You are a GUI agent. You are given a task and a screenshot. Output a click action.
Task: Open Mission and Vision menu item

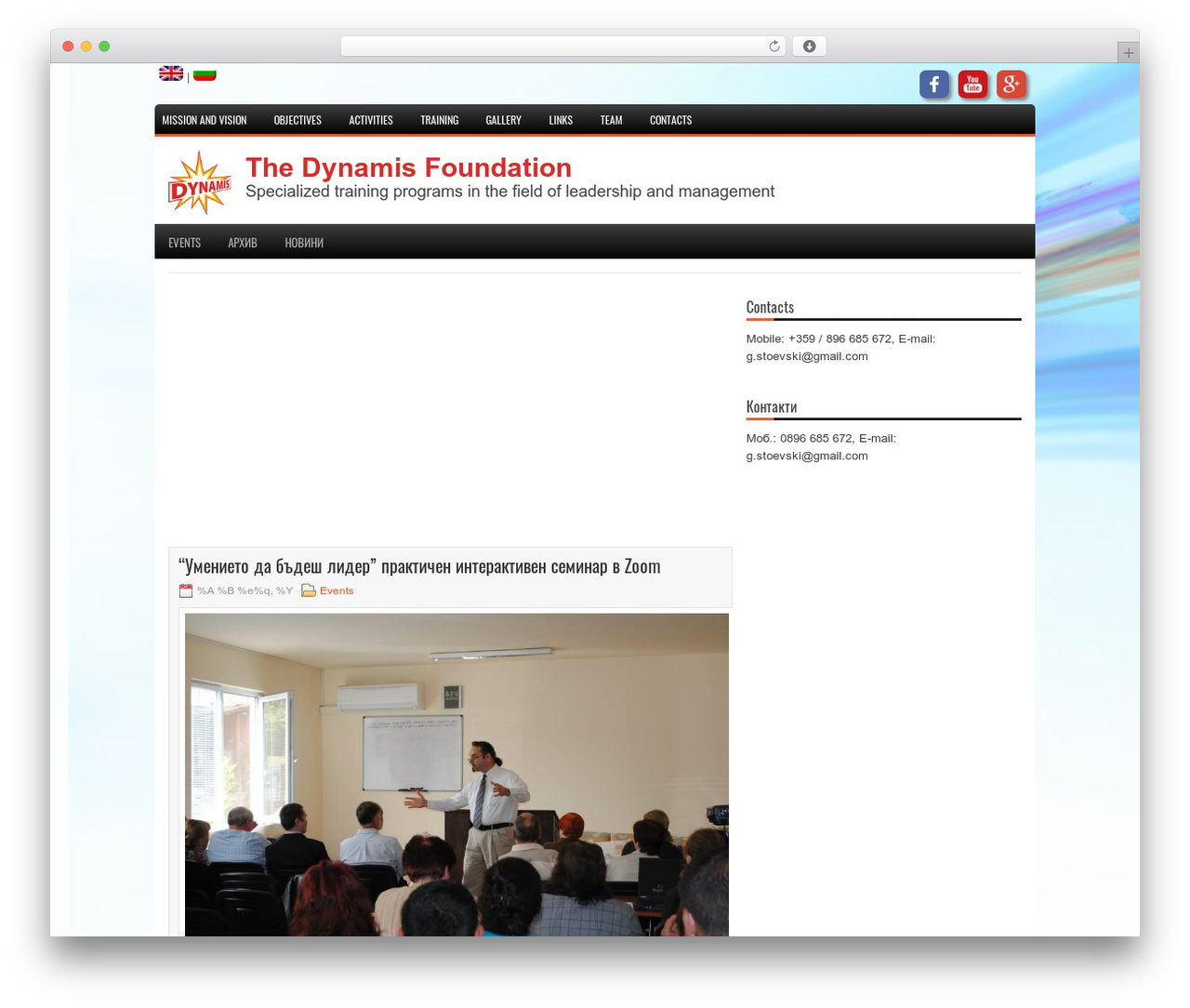tap(205, 120)
